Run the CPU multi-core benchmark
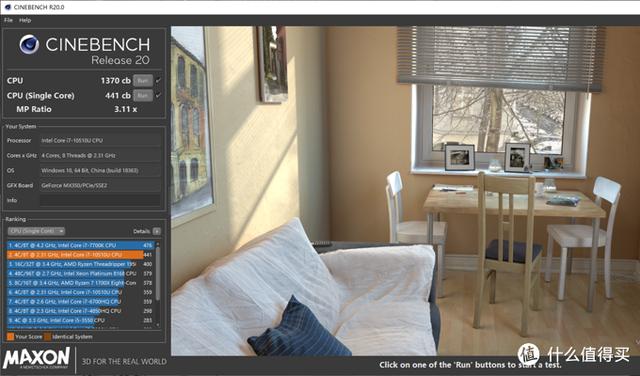 [143, 80]
